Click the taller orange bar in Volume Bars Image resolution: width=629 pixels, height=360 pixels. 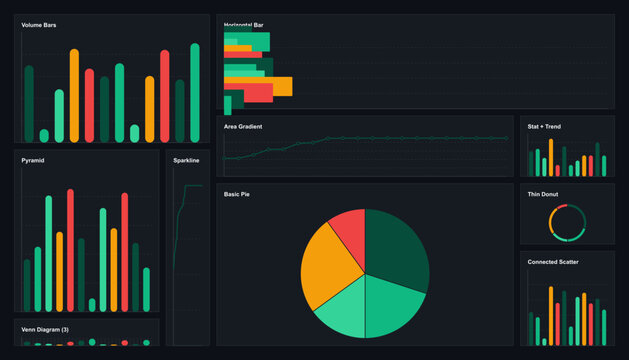tap(74, 96)
